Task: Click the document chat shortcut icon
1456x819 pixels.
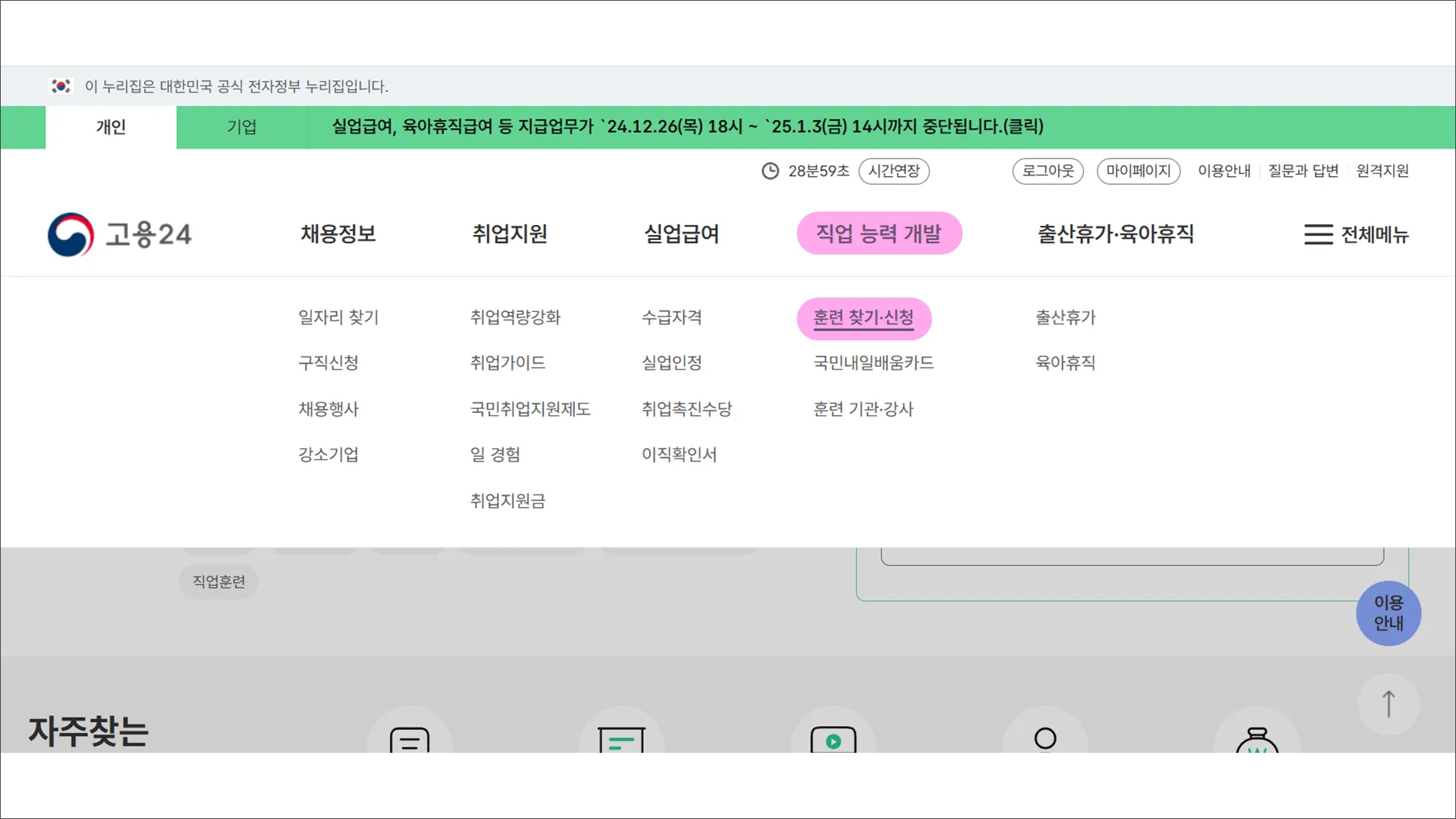Action: 410,740
